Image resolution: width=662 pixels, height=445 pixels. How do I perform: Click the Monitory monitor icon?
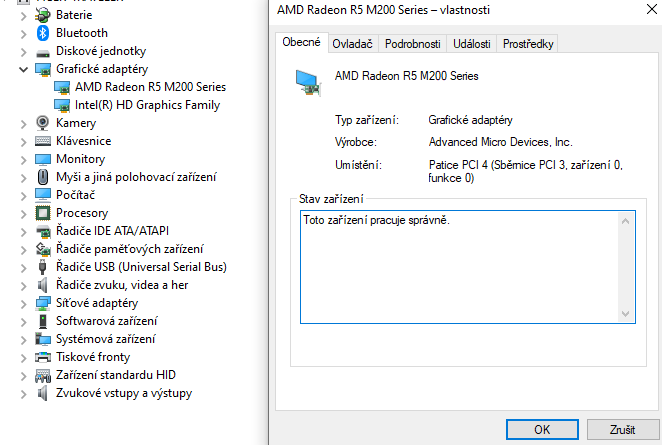[43, 160]
